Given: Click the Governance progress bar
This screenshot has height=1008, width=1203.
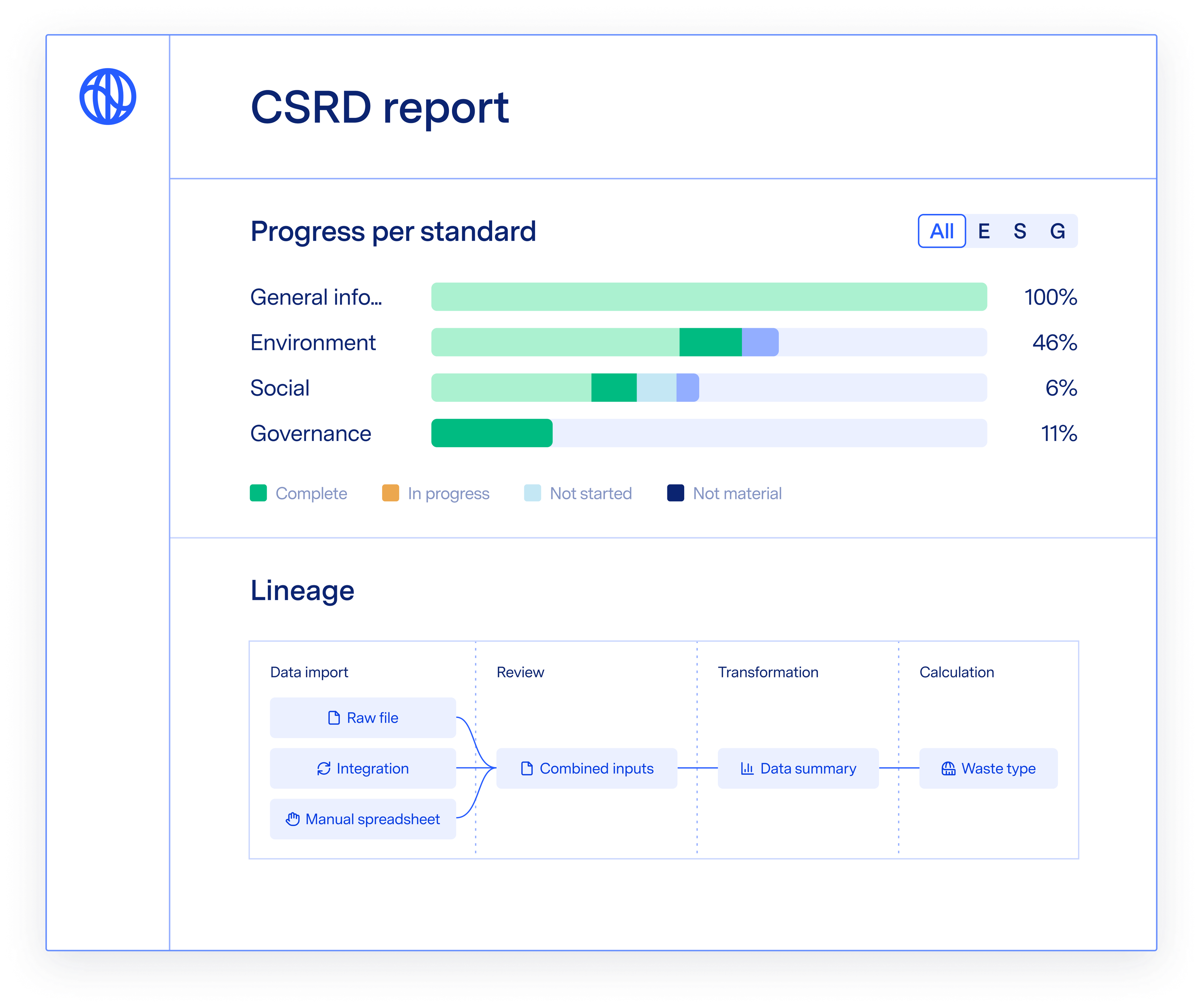Looking at the screenshot, I should [709, 433].
